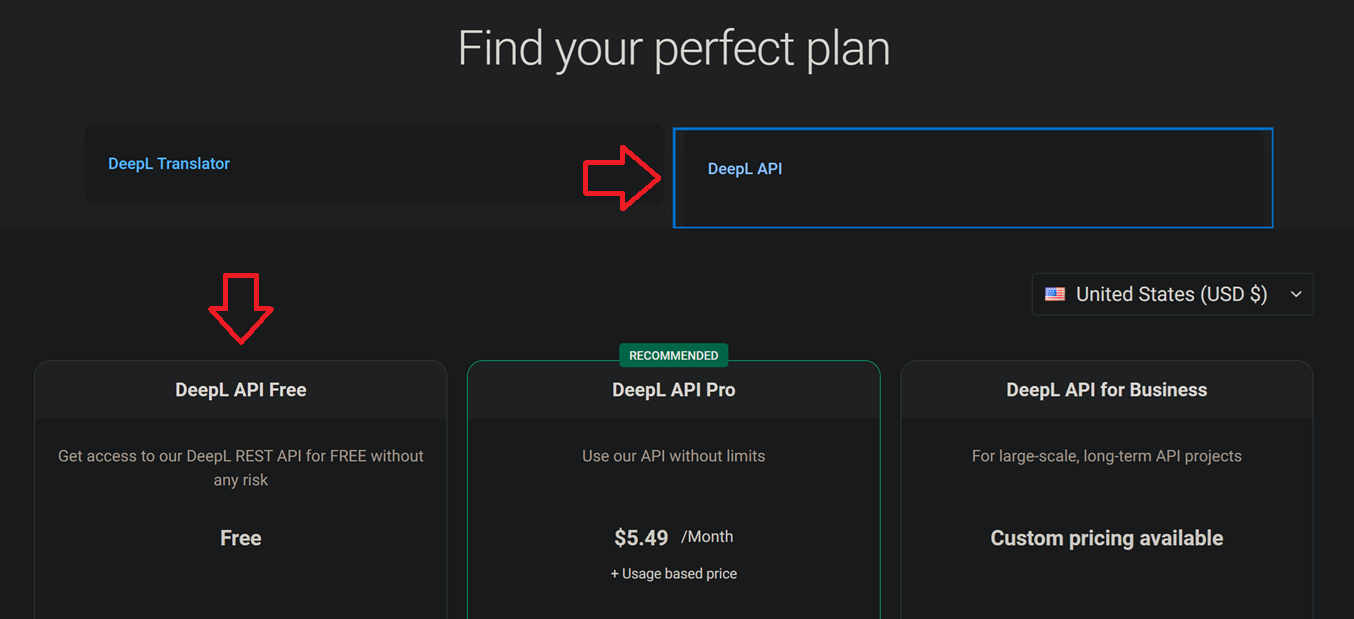Click the red right-pointing arrow

click(621, 178)
